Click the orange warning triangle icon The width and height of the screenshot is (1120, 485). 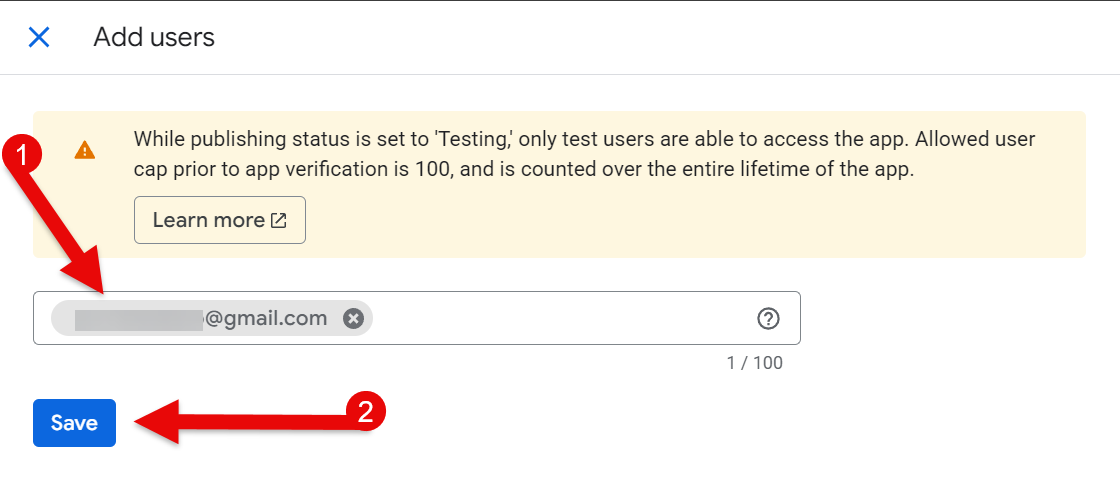point(85,151)
